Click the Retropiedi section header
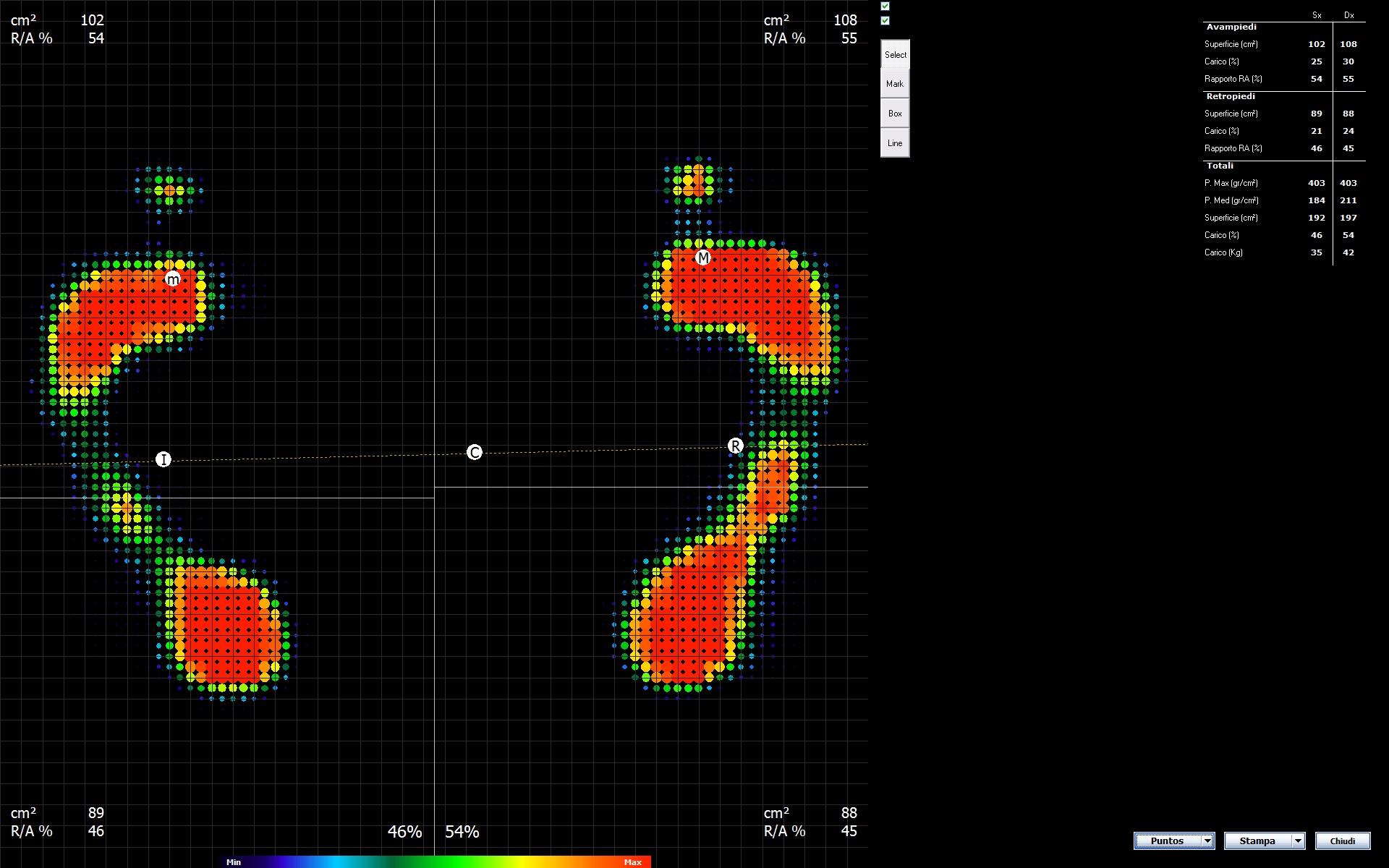The width and height of the screenshot is (1389, 868). [x=1231, y=96]
